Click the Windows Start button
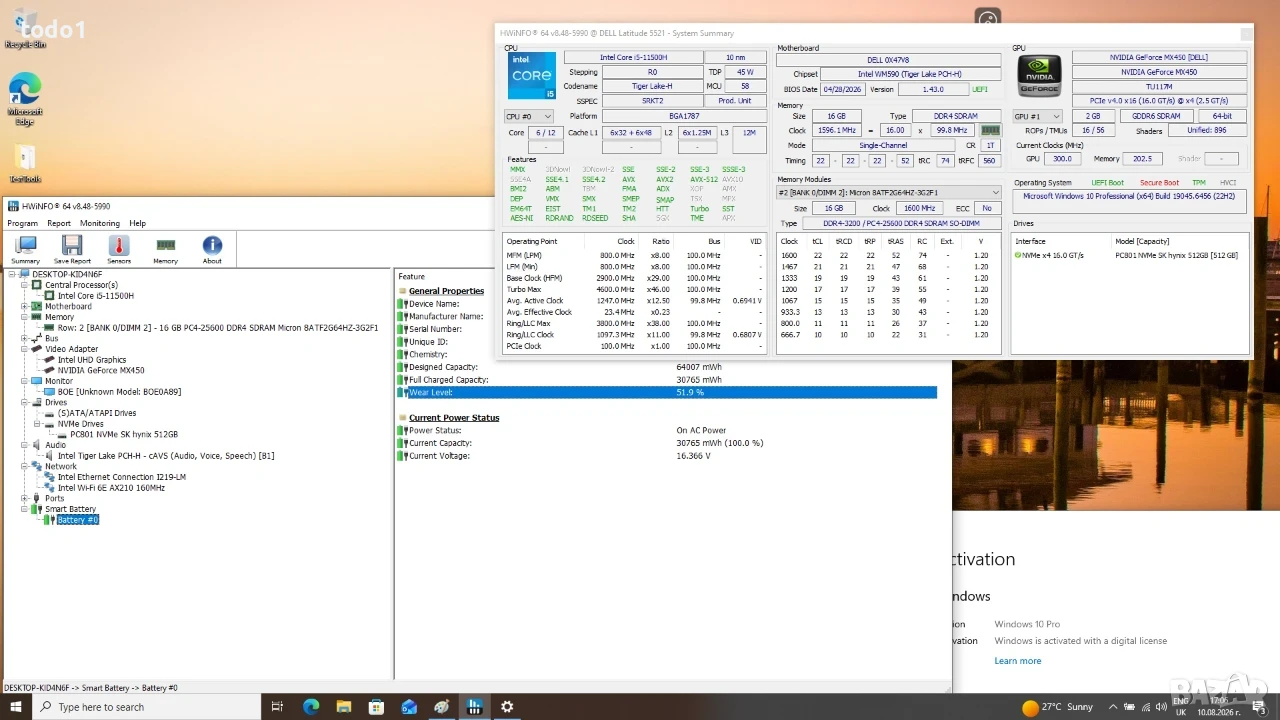 tap(16, 707)
